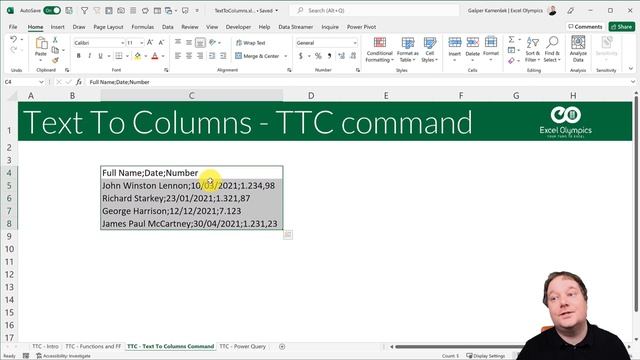Click the Format Painter brush icon

[x=55, y=60]
